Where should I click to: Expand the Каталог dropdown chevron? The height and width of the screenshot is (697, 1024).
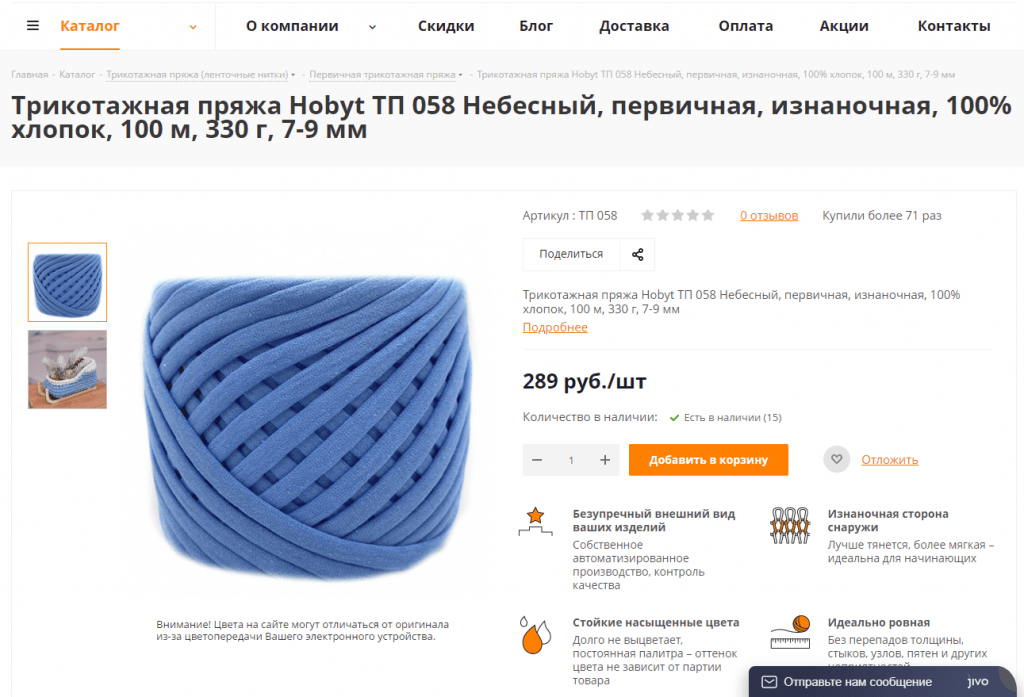click(193, 27)
